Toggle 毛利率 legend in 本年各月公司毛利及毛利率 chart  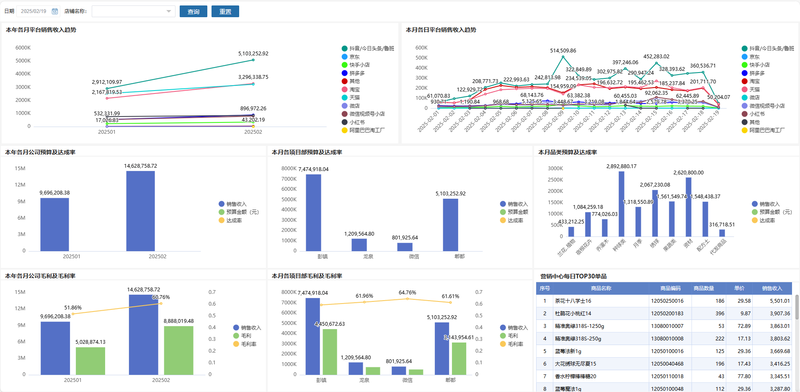pos(244,344)
